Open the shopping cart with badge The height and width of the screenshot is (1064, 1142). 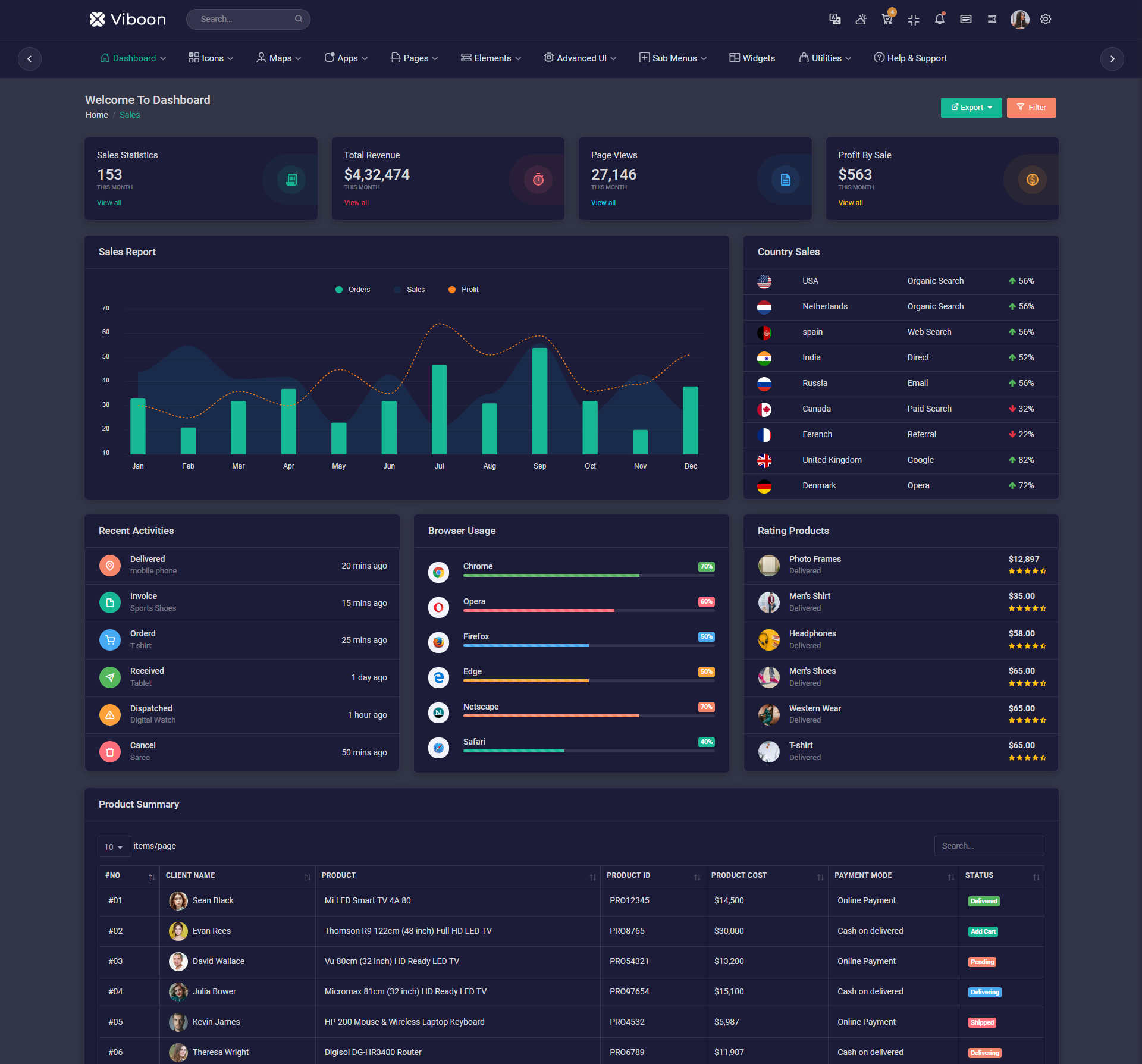pyautogui.click(x=887, y=19)
